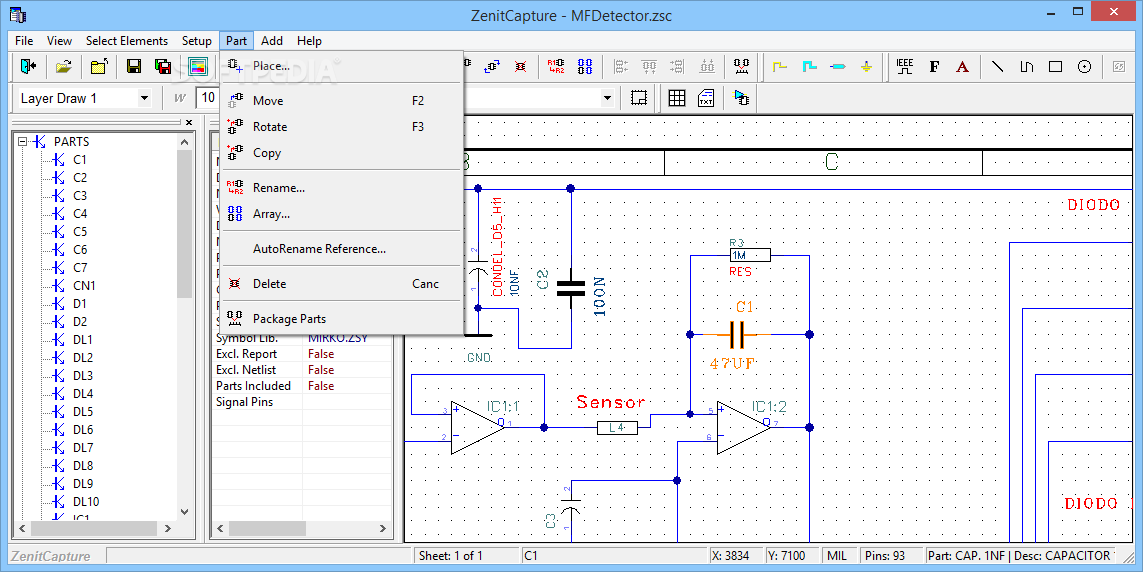Select the circle drawing tool
This screenshot has height=572, width=1143.
pyautogui.click(x=1085, y=66)
